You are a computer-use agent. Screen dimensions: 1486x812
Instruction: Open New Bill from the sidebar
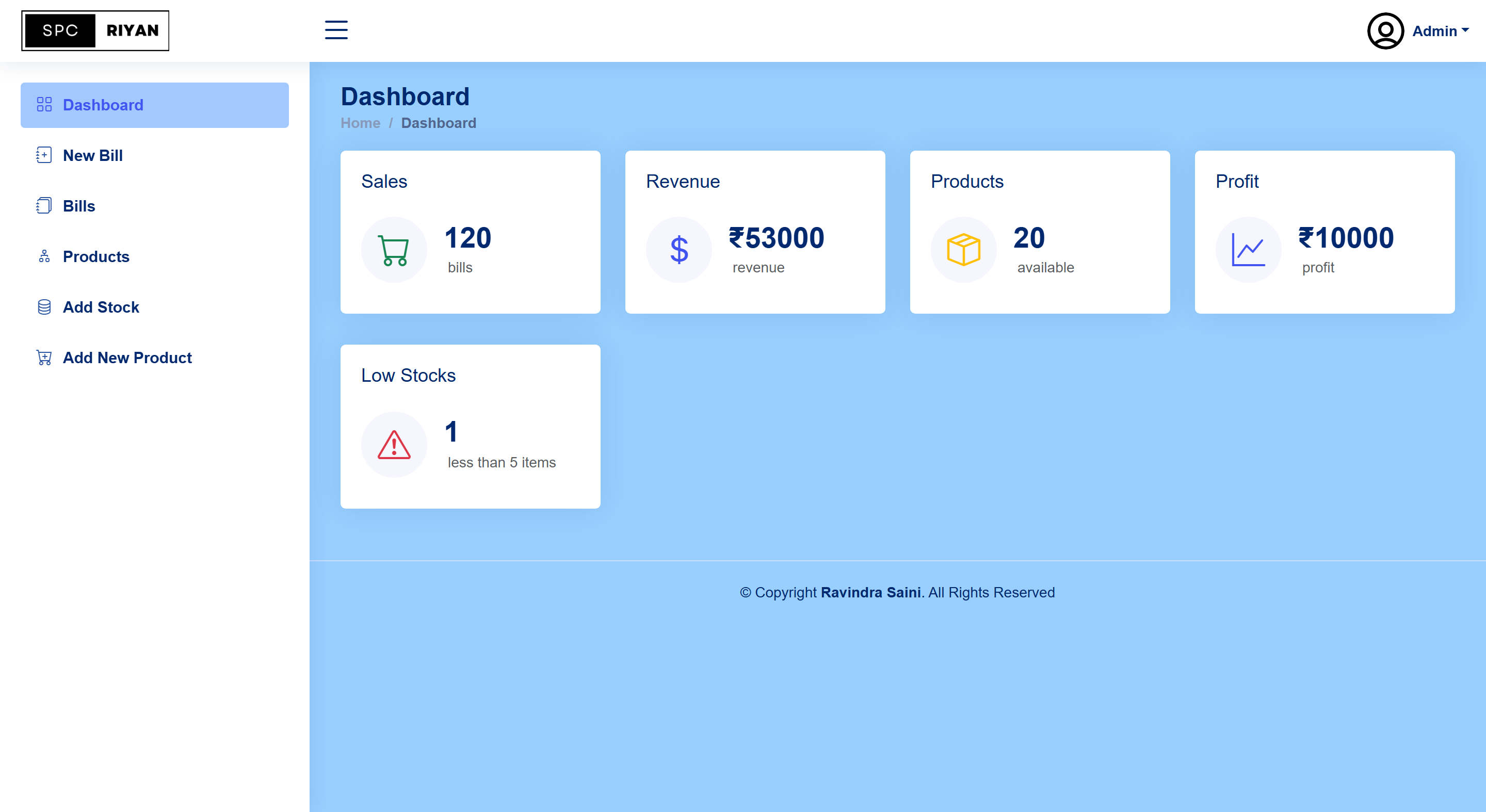pyautogui.click(x=155, y=156)
